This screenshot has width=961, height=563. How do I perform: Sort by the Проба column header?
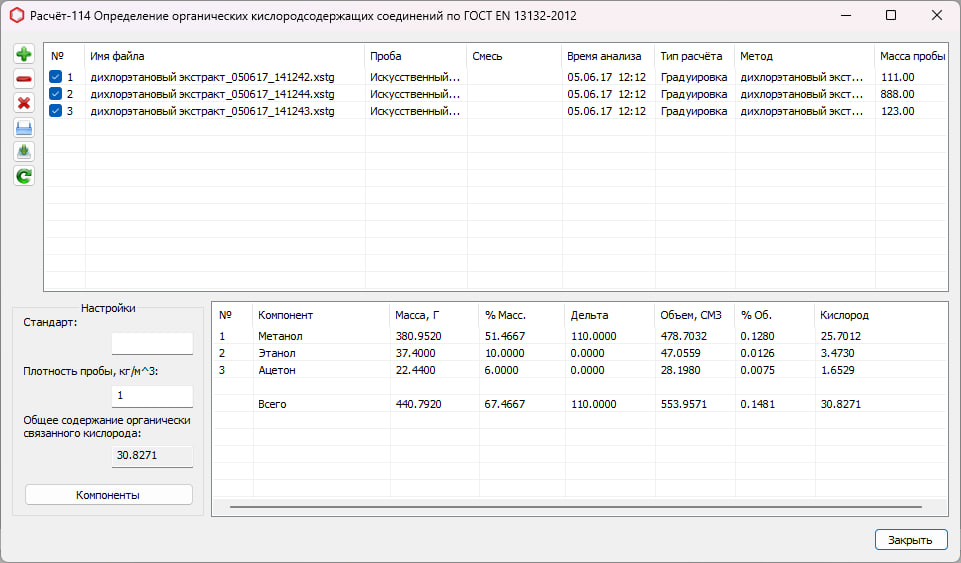click(416, 56)
